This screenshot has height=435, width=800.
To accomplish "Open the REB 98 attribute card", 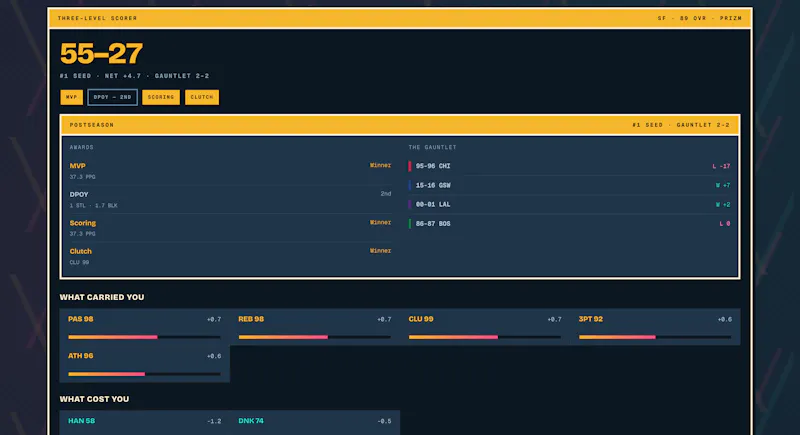I will click(x=315, y=327).
